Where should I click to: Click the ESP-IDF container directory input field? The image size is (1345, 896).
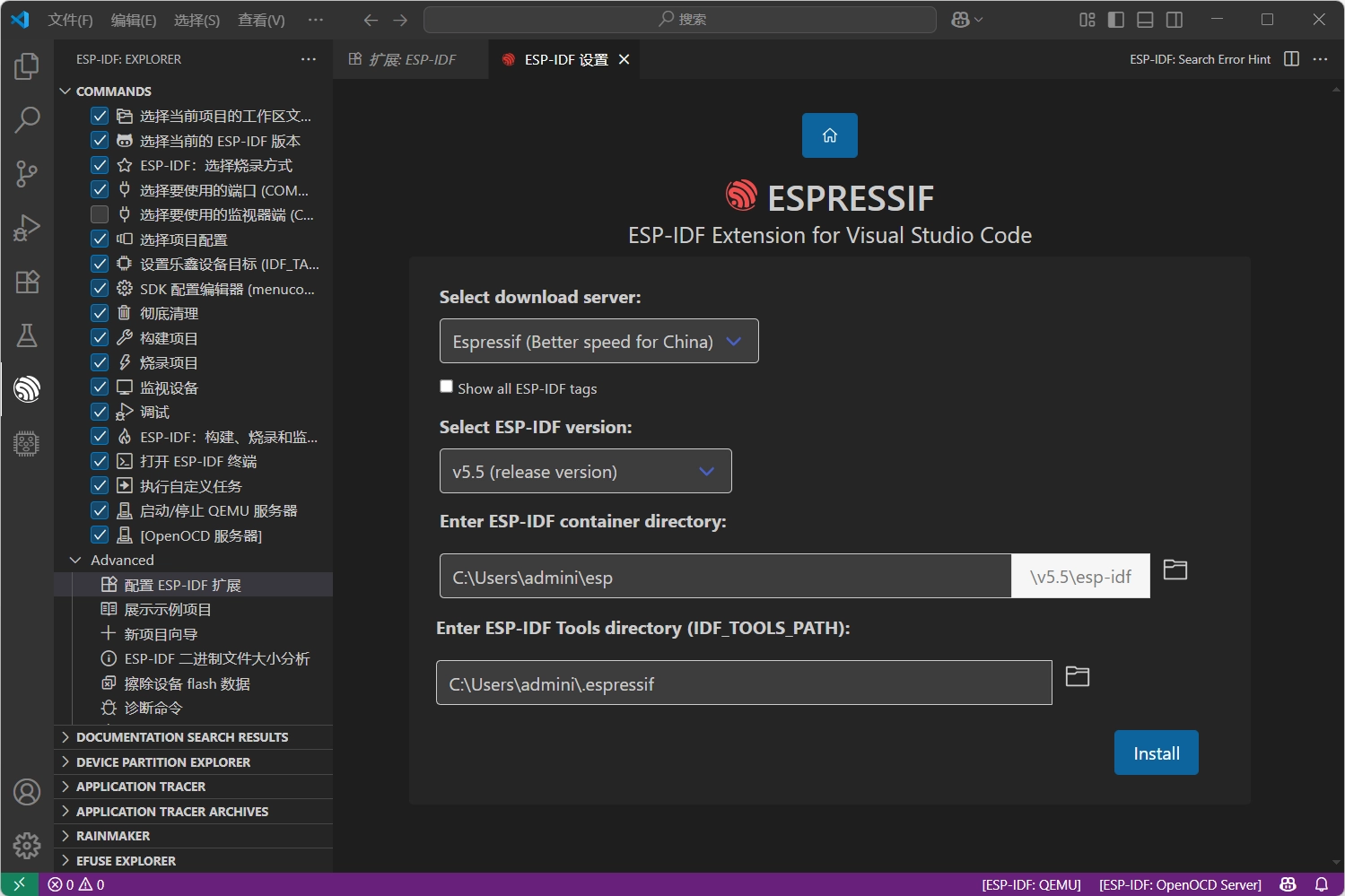(725, 577)
